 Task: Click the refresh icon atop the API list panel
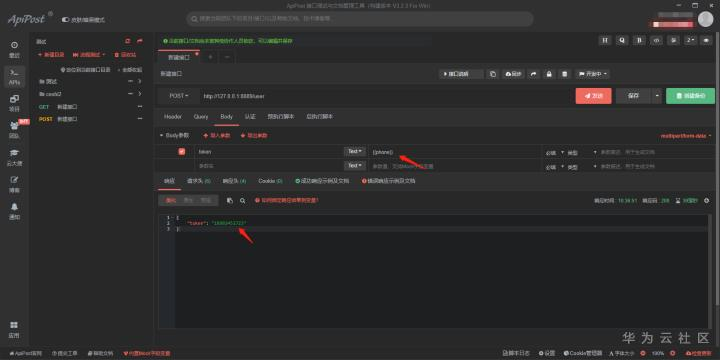[128, 41]
